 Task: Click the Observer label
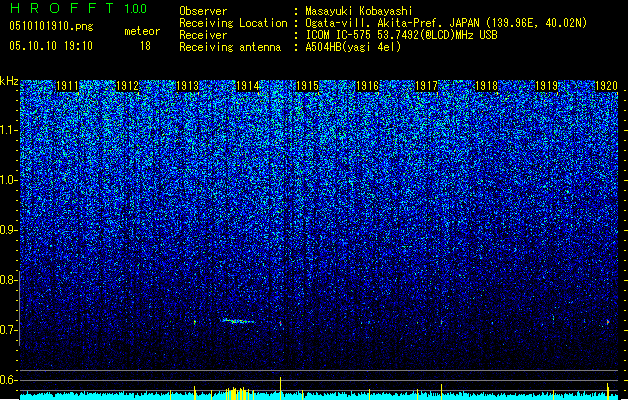(203, 11)
